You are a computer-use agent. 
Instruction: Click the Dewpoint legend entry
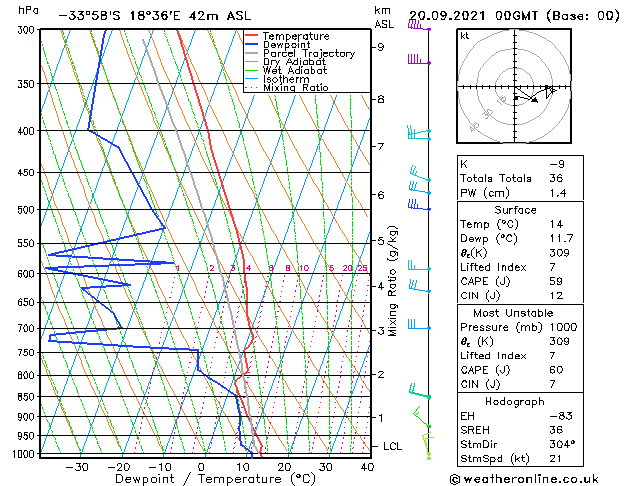coord(278,45)
